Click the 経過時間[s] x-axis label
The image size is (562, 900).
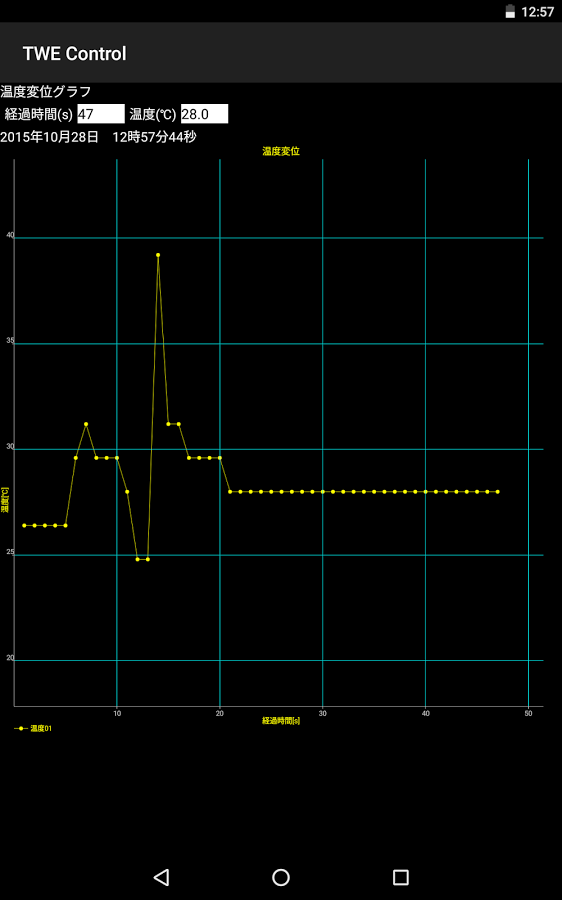click(x=281, y=720)
